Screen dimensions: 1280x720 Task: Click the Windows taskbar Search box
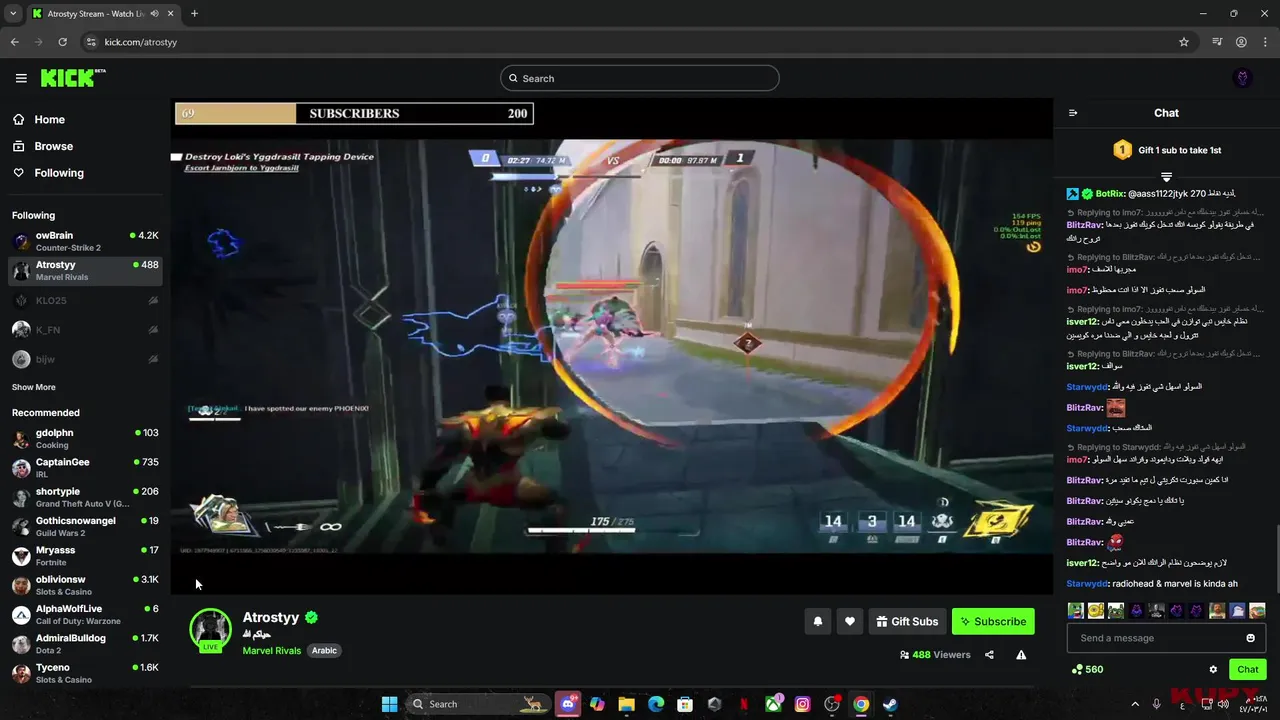[x=478, y=704]
